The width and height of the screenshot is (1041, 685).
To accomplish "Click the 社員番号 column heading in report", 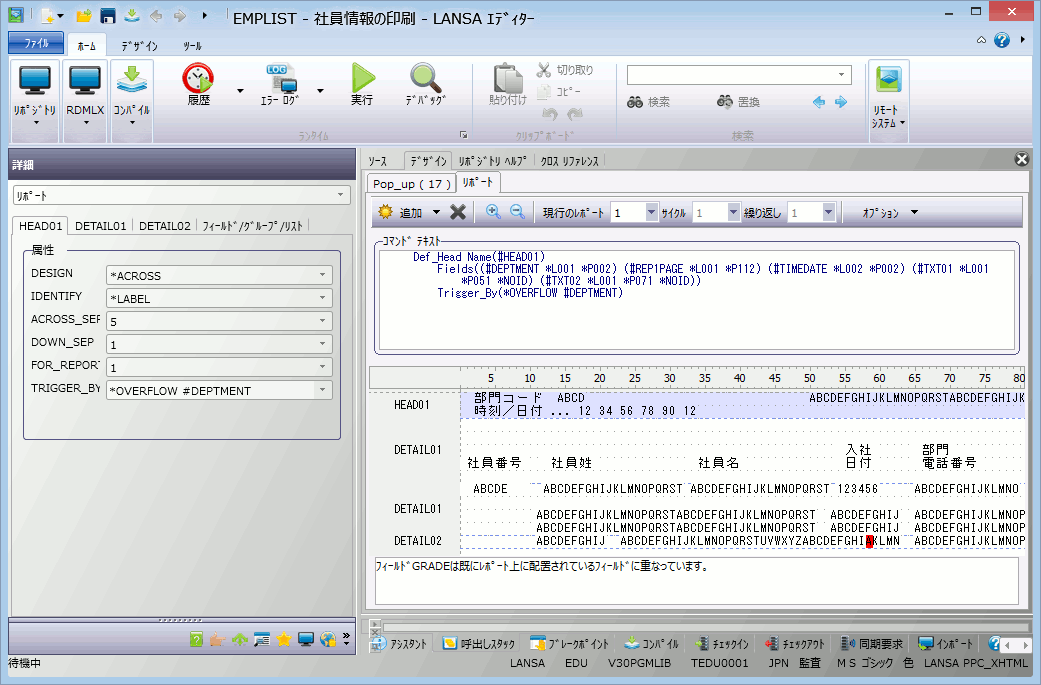I will click(x=495, y=463).
